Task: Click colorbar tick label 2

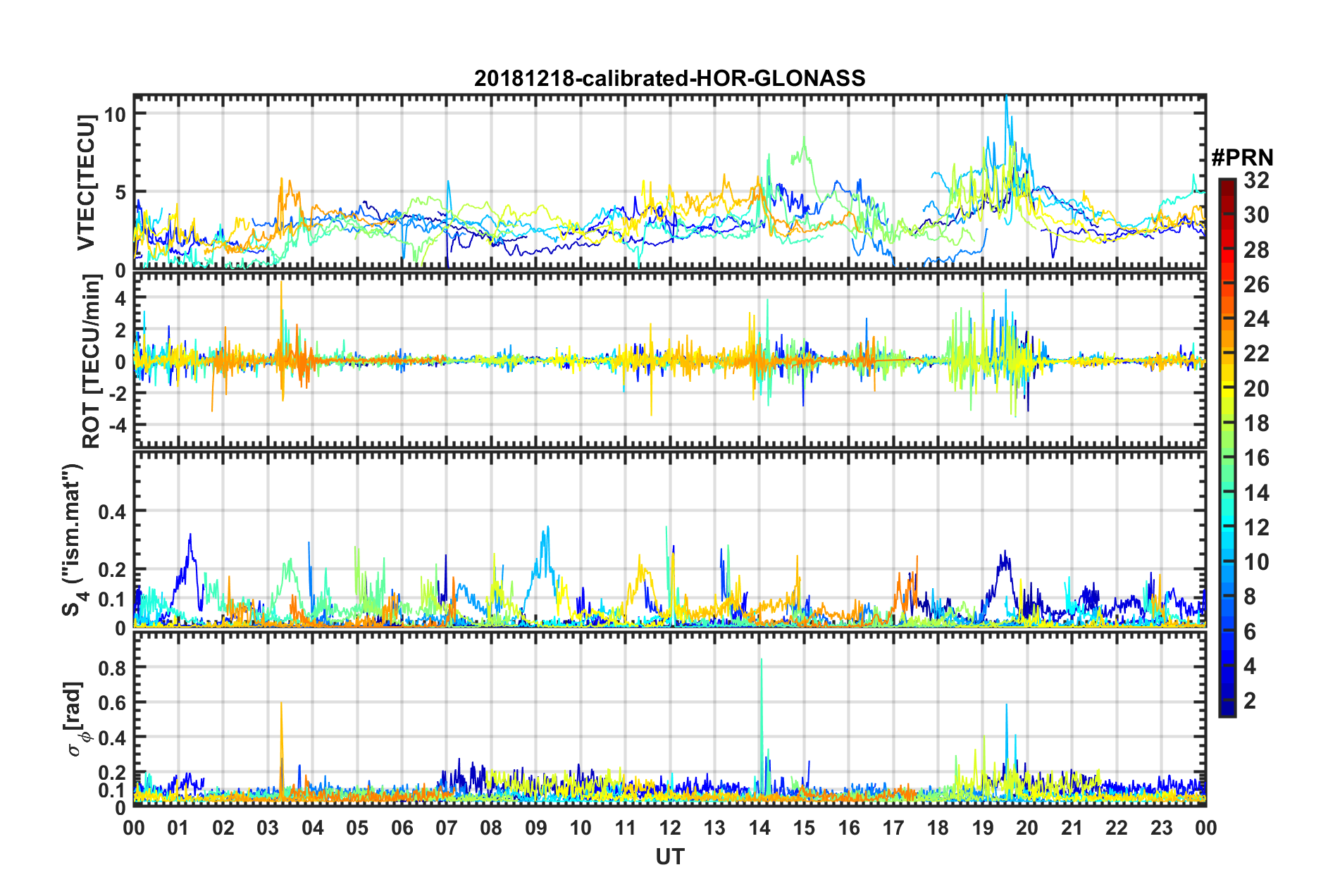Action: 1250,700
